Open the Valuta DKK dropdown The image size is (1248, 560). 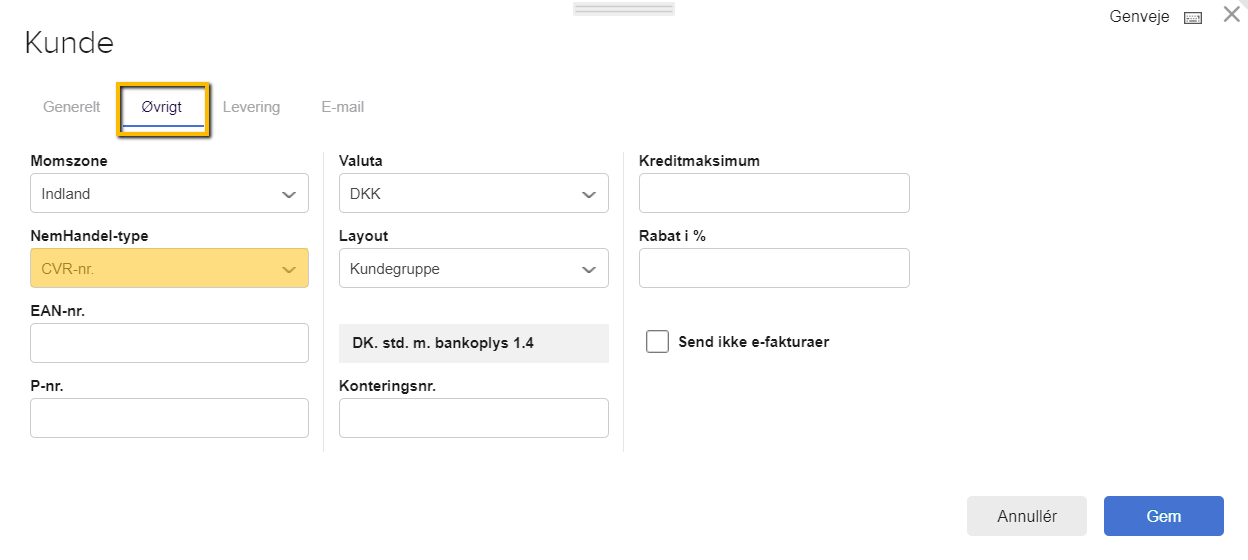474,193
